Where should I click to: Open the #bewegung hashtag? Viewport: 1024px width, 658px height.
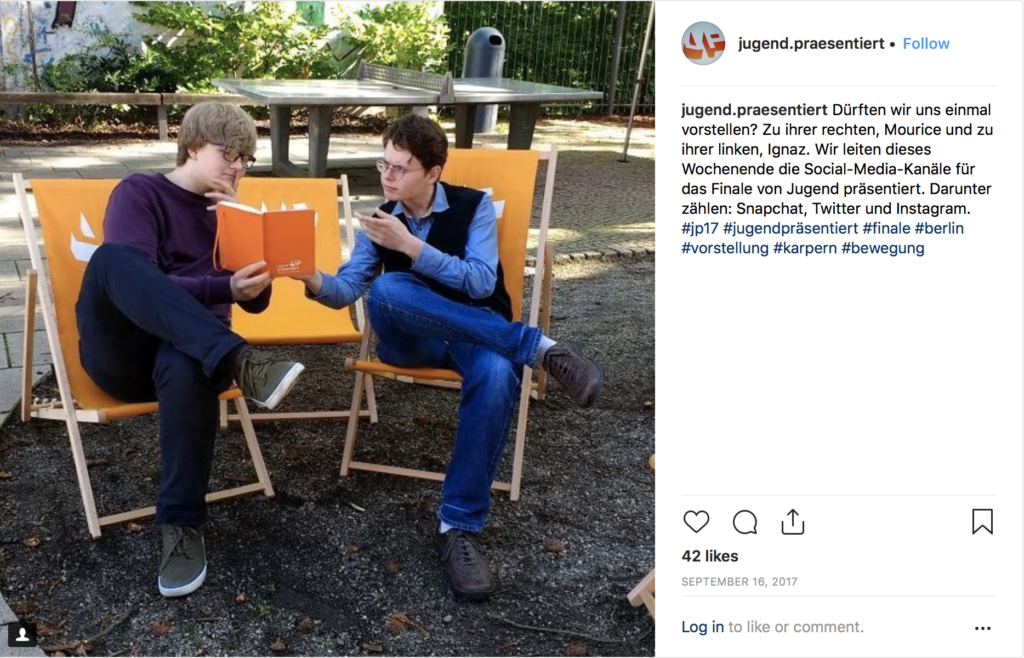point(883,248)
